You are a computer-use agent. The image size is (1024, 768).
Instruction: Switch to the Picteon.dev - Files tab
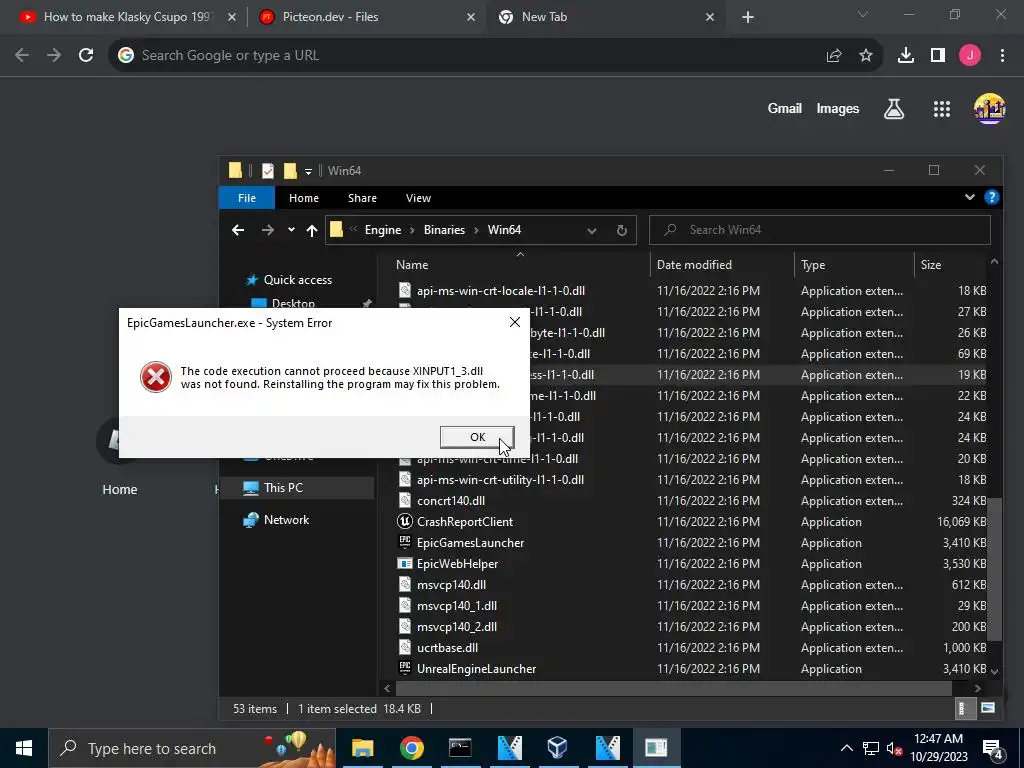pyautogui.click(x=366, y=17)
